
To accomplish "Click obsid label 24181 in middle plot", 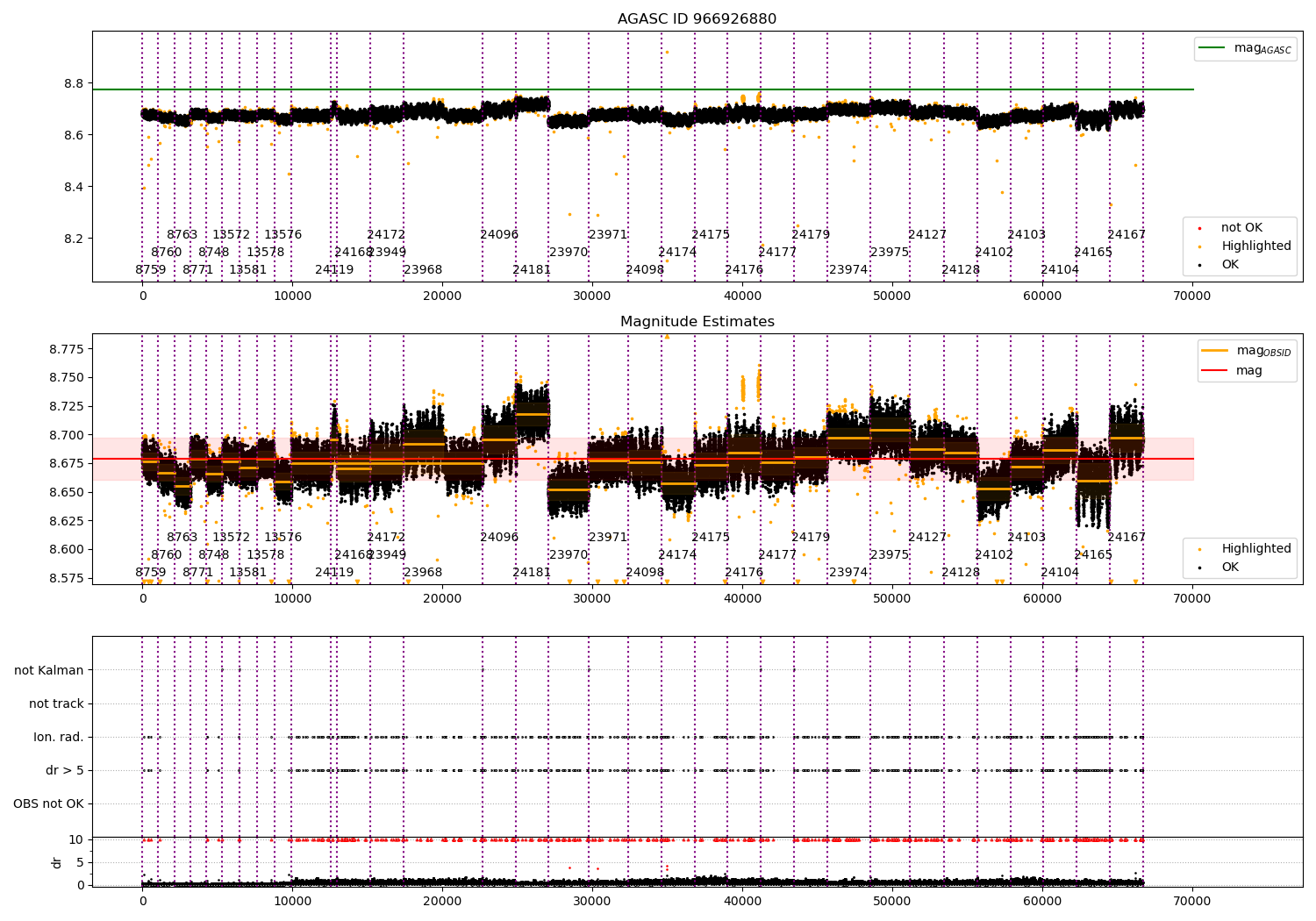I will tap(532, 573).
